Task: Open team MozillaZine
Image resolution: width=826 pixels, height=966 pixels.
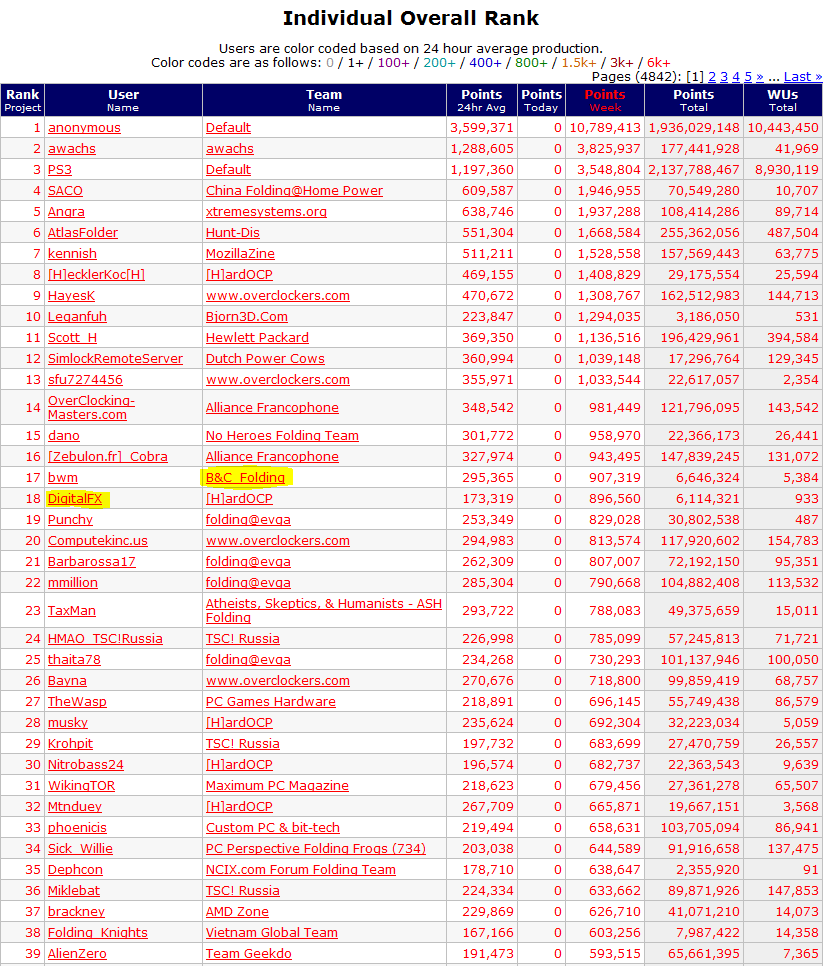Action: (240, 253)
